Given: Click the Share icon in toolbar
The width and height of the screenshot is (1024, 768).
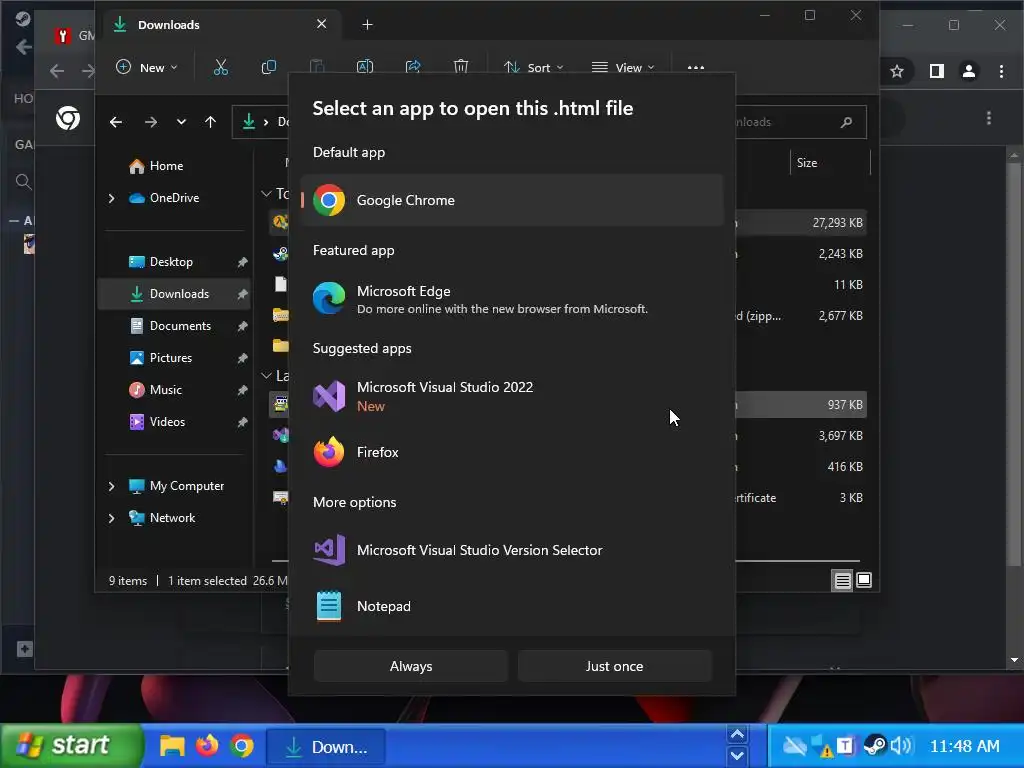Looking at the screenshot, I should [413, 67].
